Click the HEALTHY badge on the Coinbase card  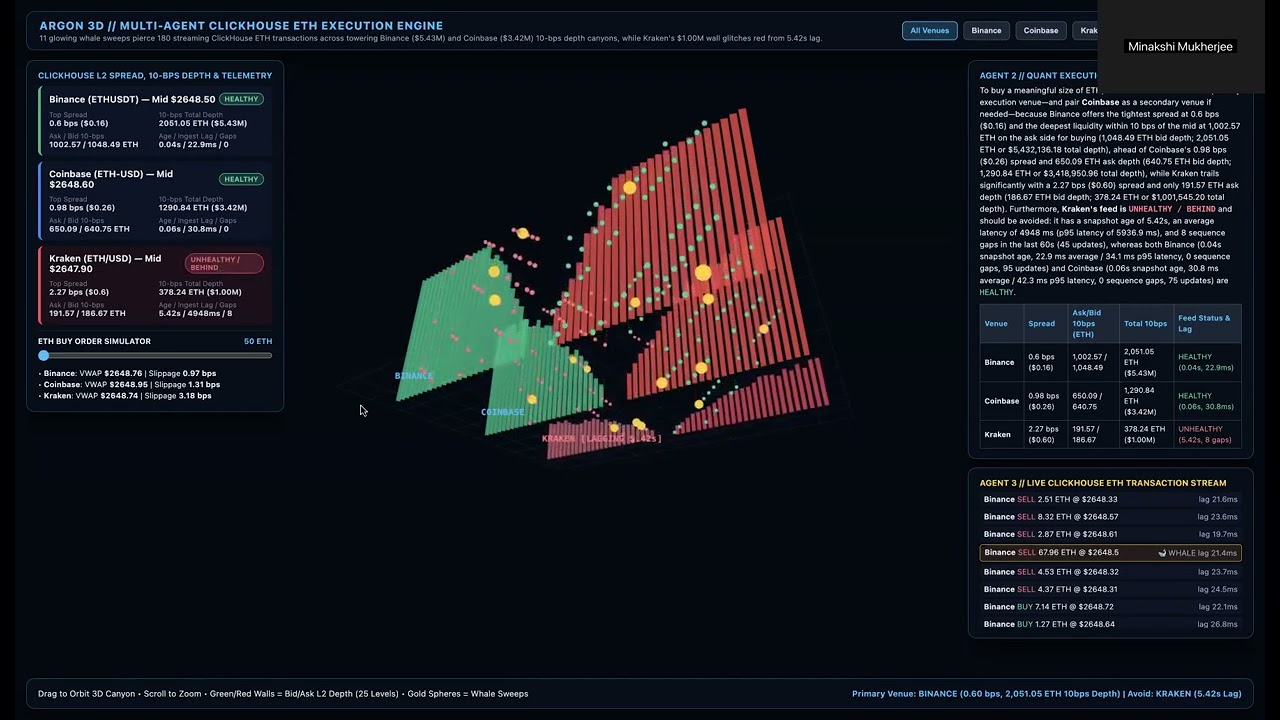pyautogui.click(x=241, y=179)
